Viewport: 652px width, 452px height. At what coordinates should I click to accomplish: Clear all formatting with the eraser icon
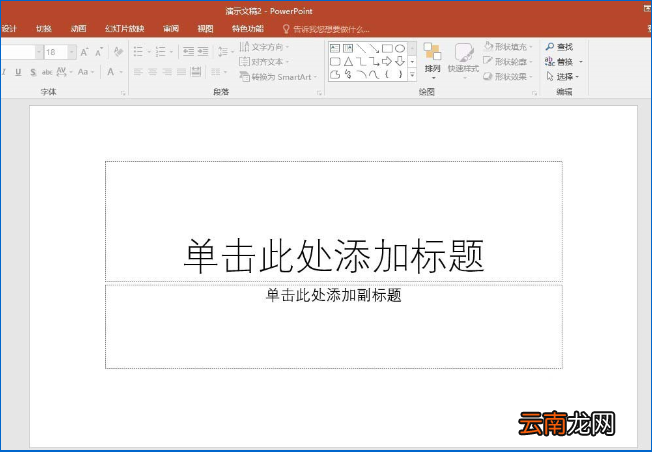click(x=118, y=52)
